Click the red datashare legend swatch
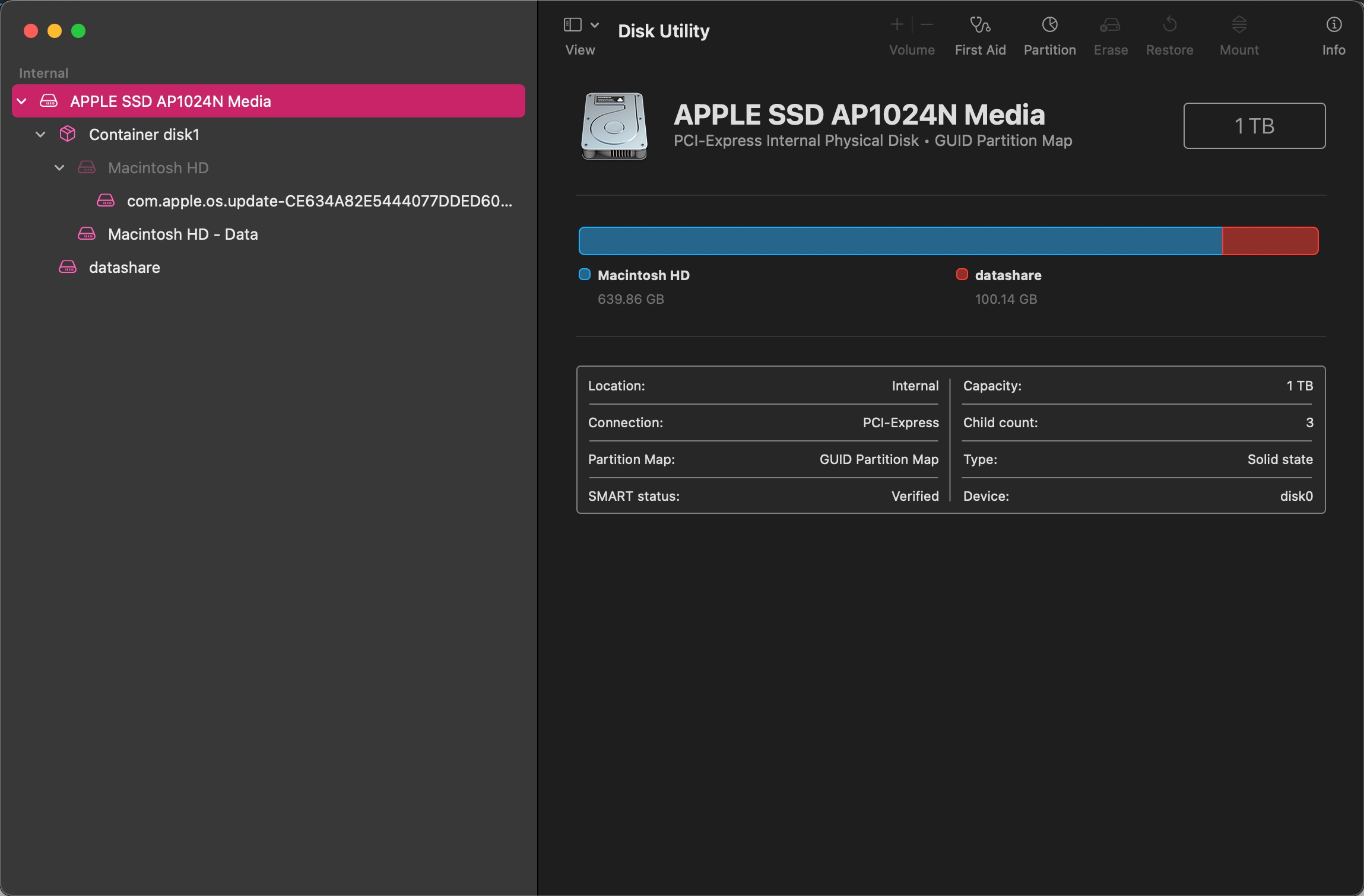This screenshot has width=1364, height=896. pos(962,275)
